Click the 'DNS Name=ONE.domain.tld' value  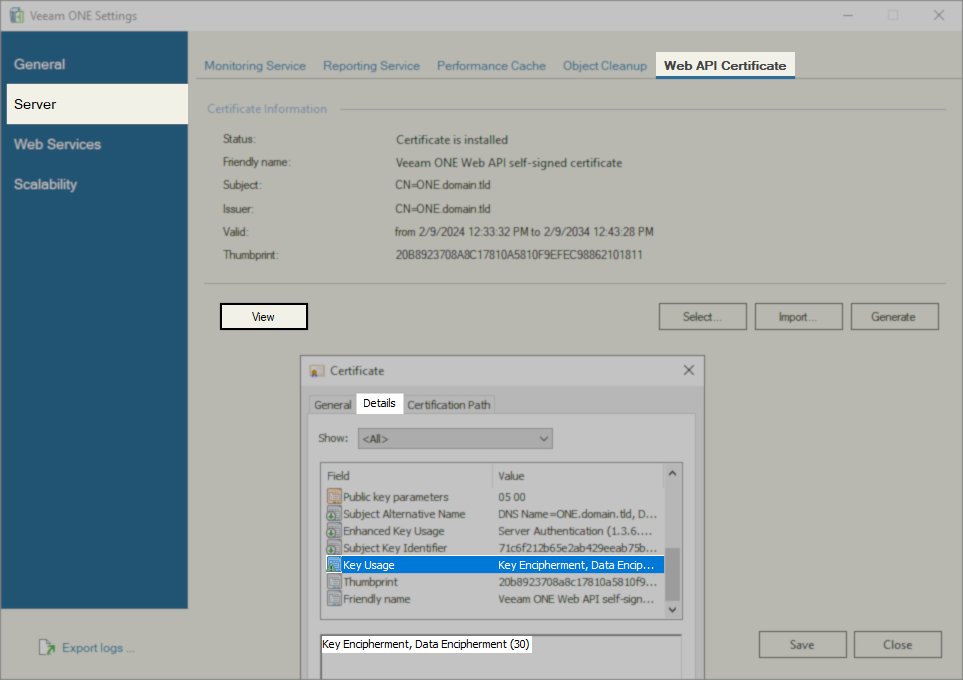point(577,514)
